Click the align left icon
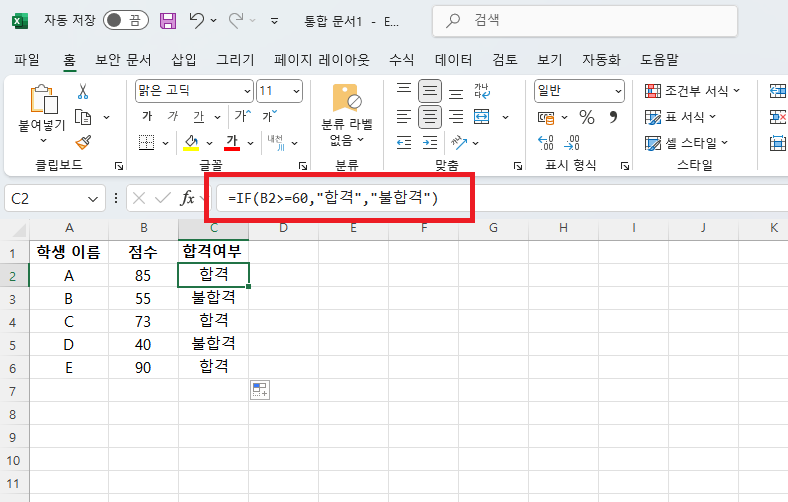788x502 pixels. coord(404,117)
